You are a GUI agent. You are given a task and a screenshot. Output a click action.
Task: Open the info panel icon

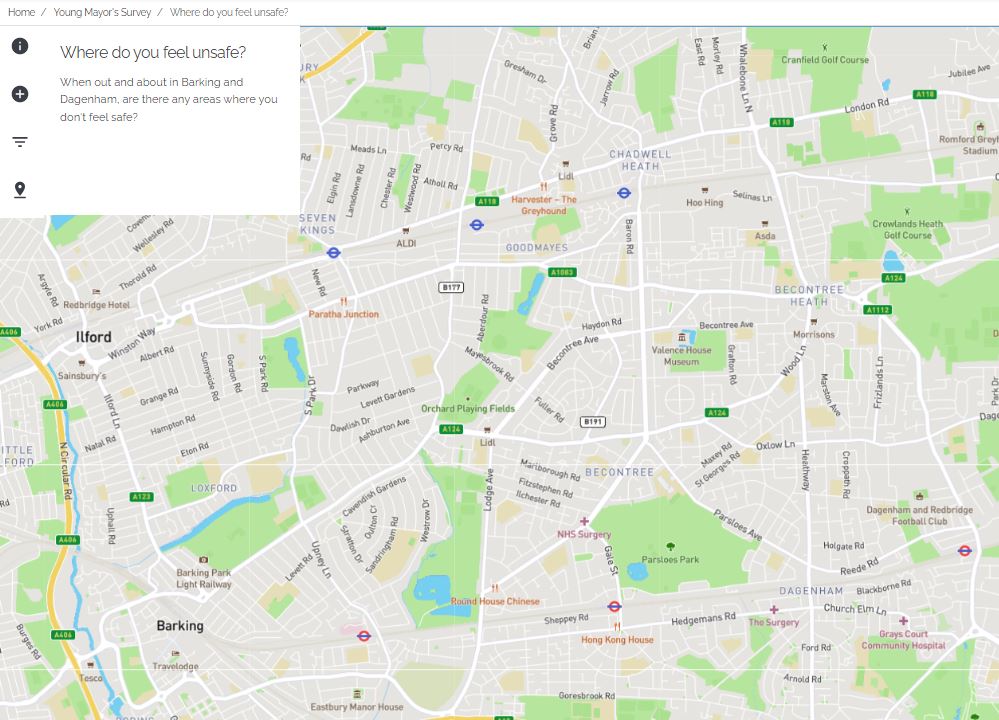click(x=20, y=46)
